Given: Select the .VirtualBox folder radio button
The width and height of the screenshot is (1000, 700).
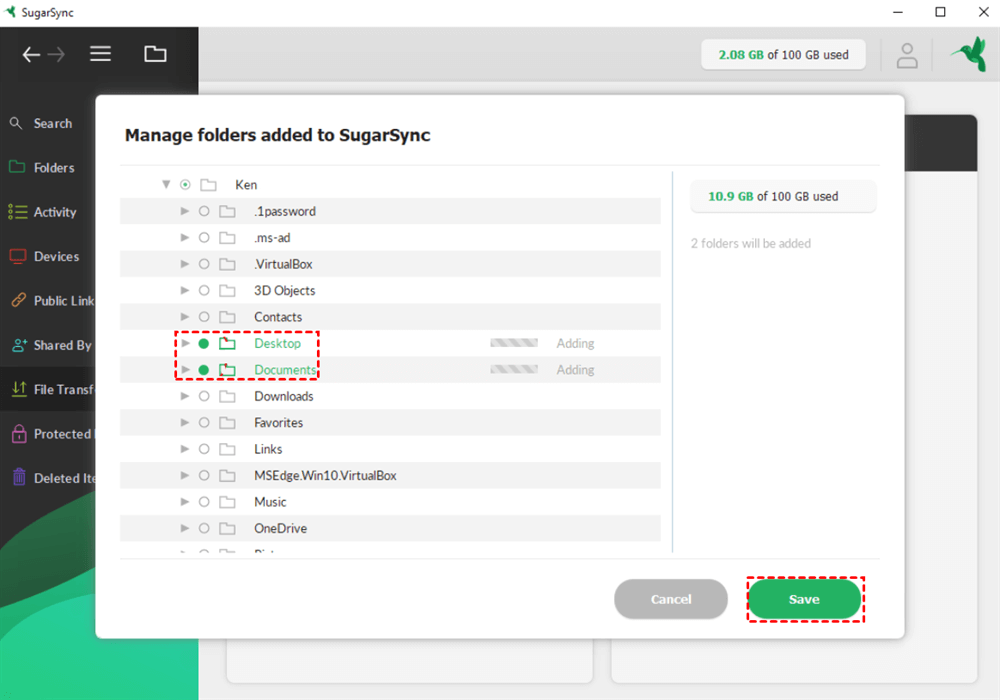Looking at the screenshot, I should coord(204,264).
